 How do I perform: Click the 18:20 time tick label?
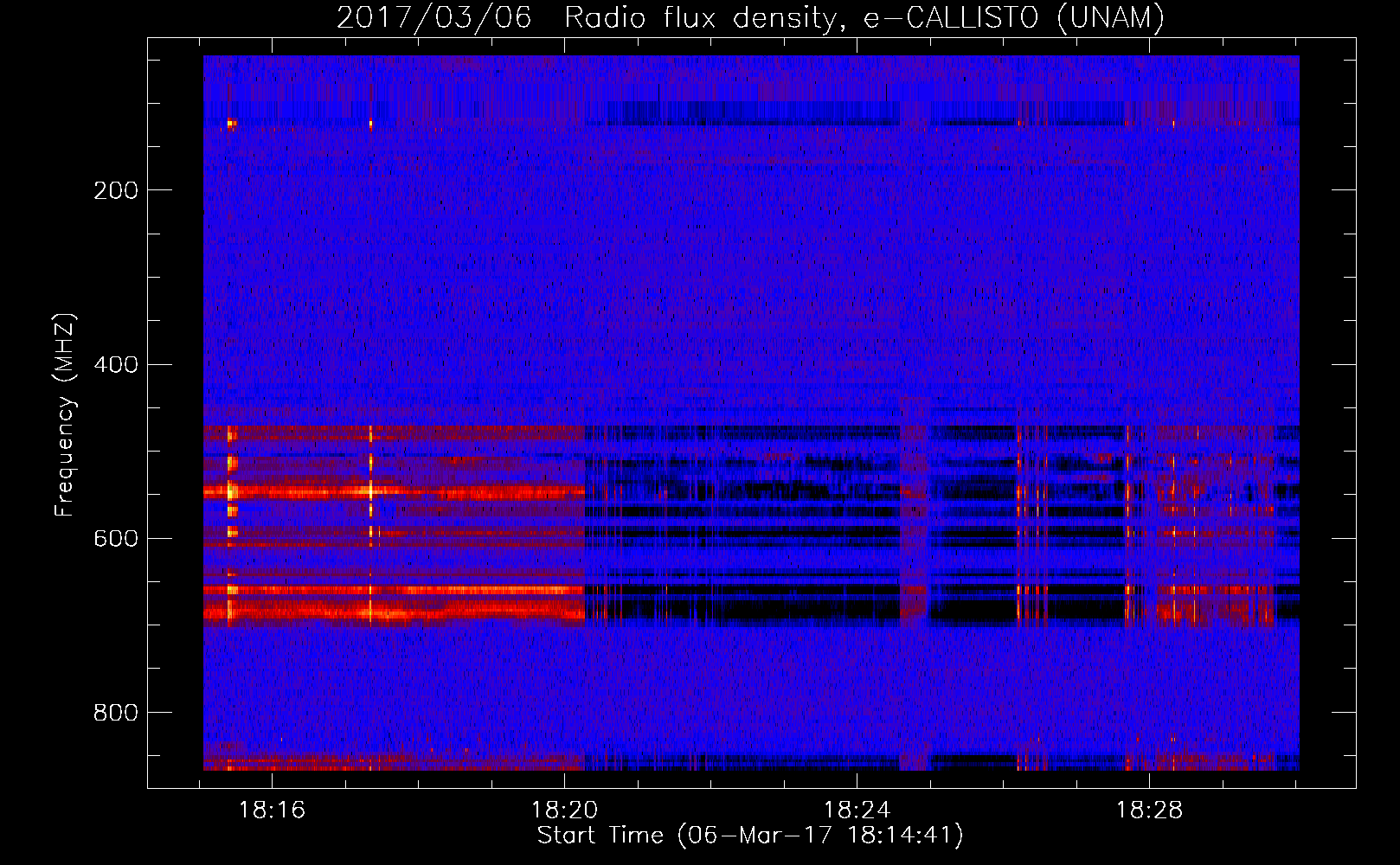coord(564,811)
